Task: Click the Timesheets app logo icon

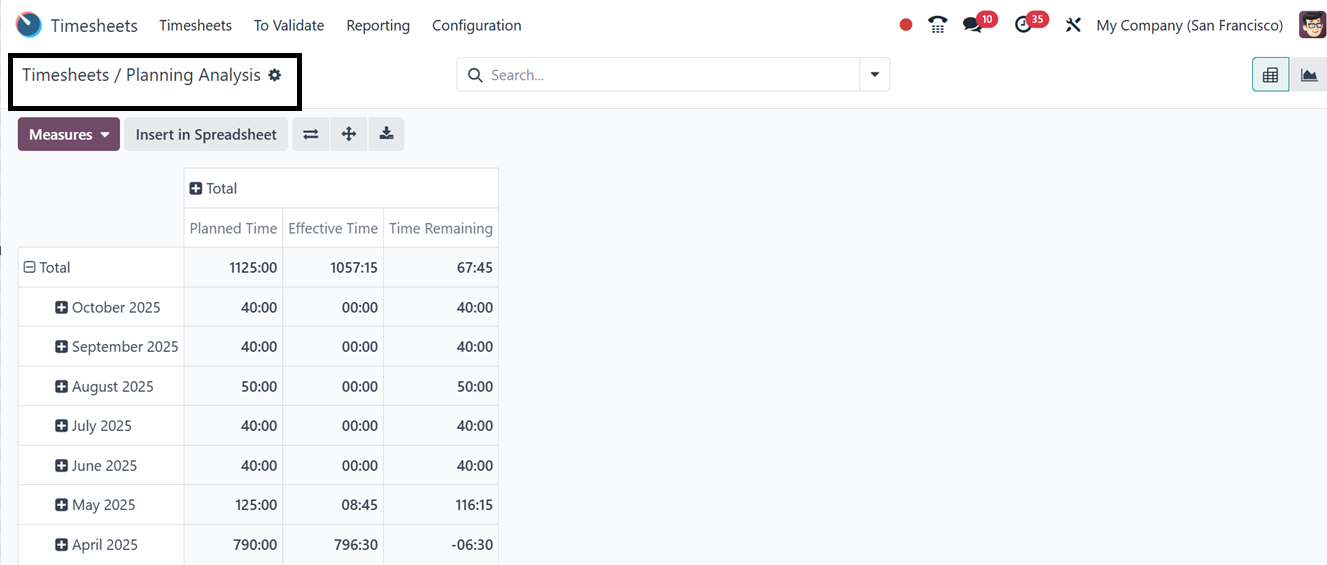Action: 29,25
